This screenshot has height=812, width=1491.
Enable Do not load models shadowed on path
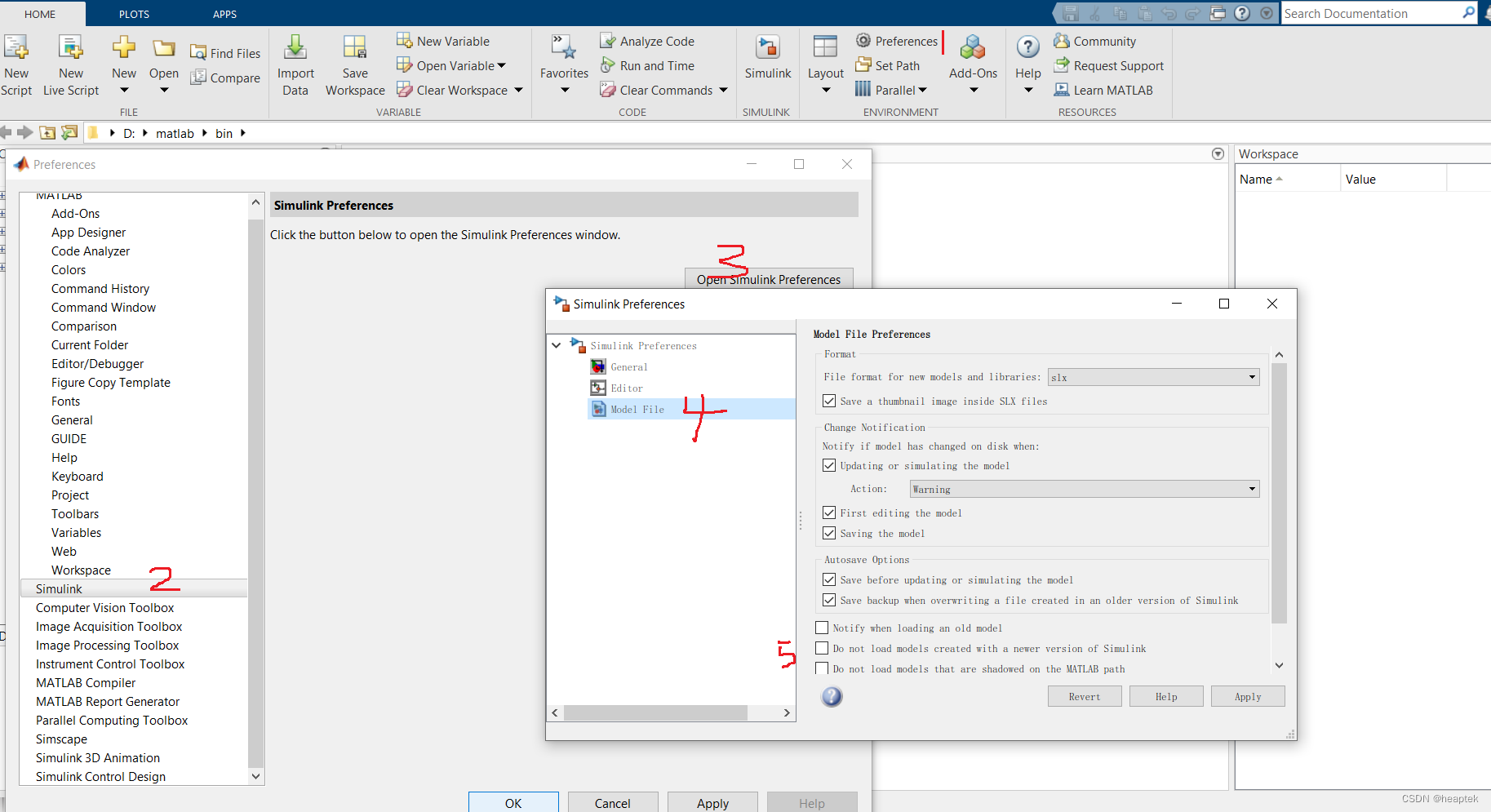pyautogui.click(x=822, y=668)
